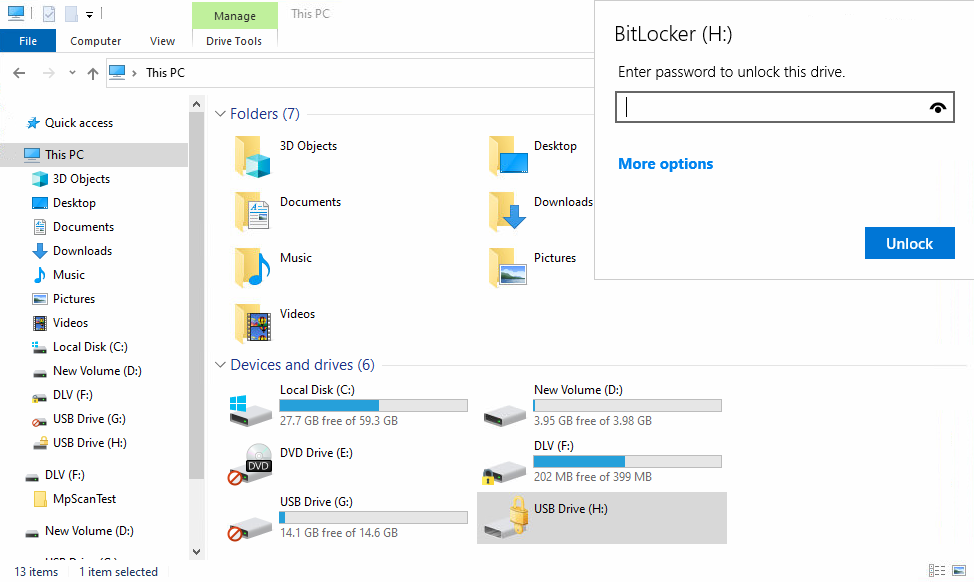Select the New Volume (D:) drive icon
Viewport: 974px width, 582px height.
(x=505, y=416)
